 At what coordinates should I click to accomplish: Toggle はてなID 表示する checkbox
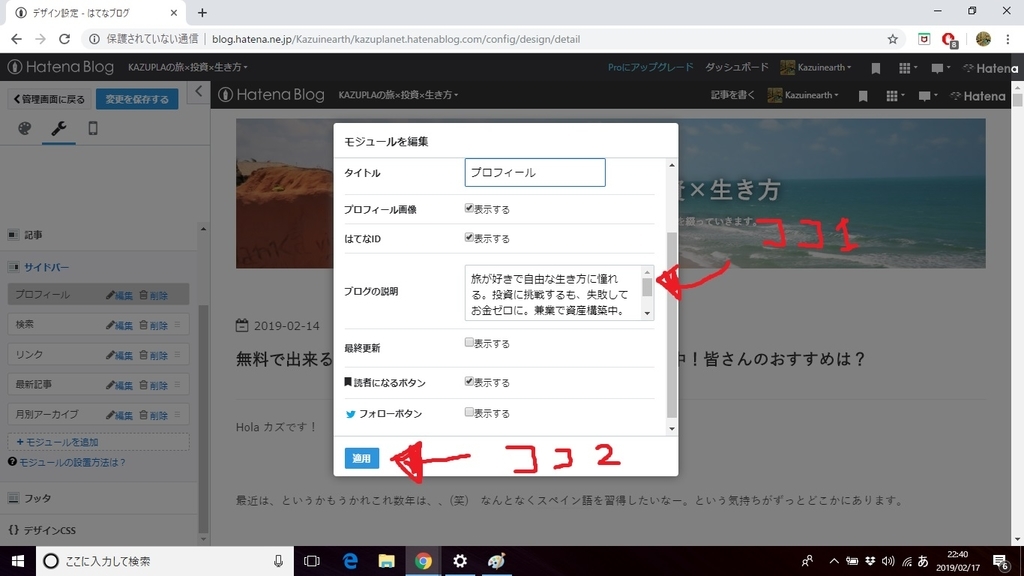pyautogui.click(x=469, y=238)
